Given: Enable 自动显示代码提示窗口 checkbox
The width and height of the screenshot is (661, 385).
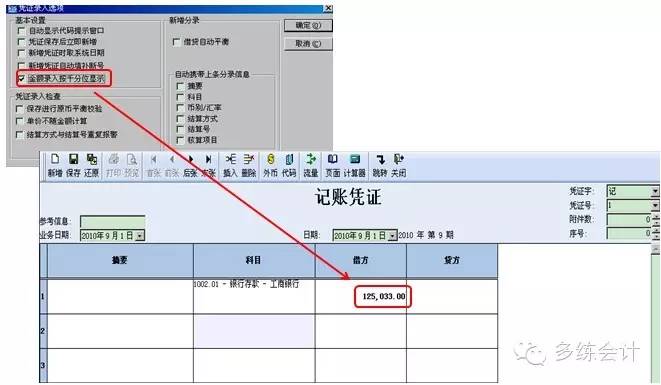Looking at the screenshot, I should (x=21, y=31).
